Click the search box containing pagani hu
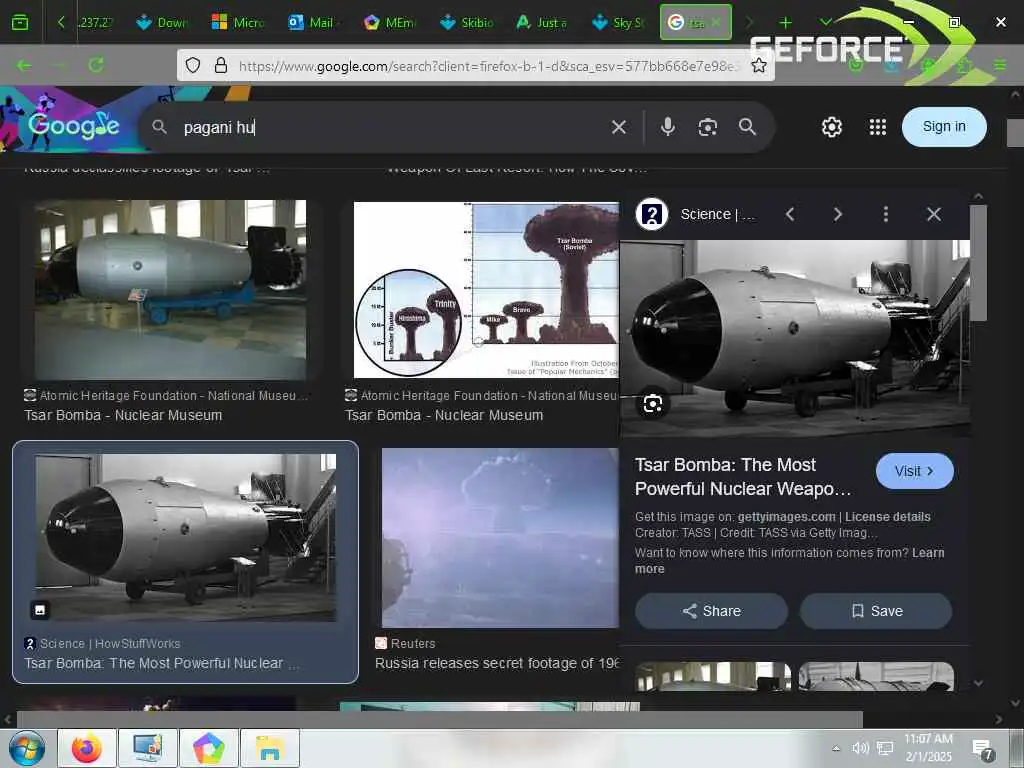The height and width of the screenshot is (768, 1024). click(392, 127)
